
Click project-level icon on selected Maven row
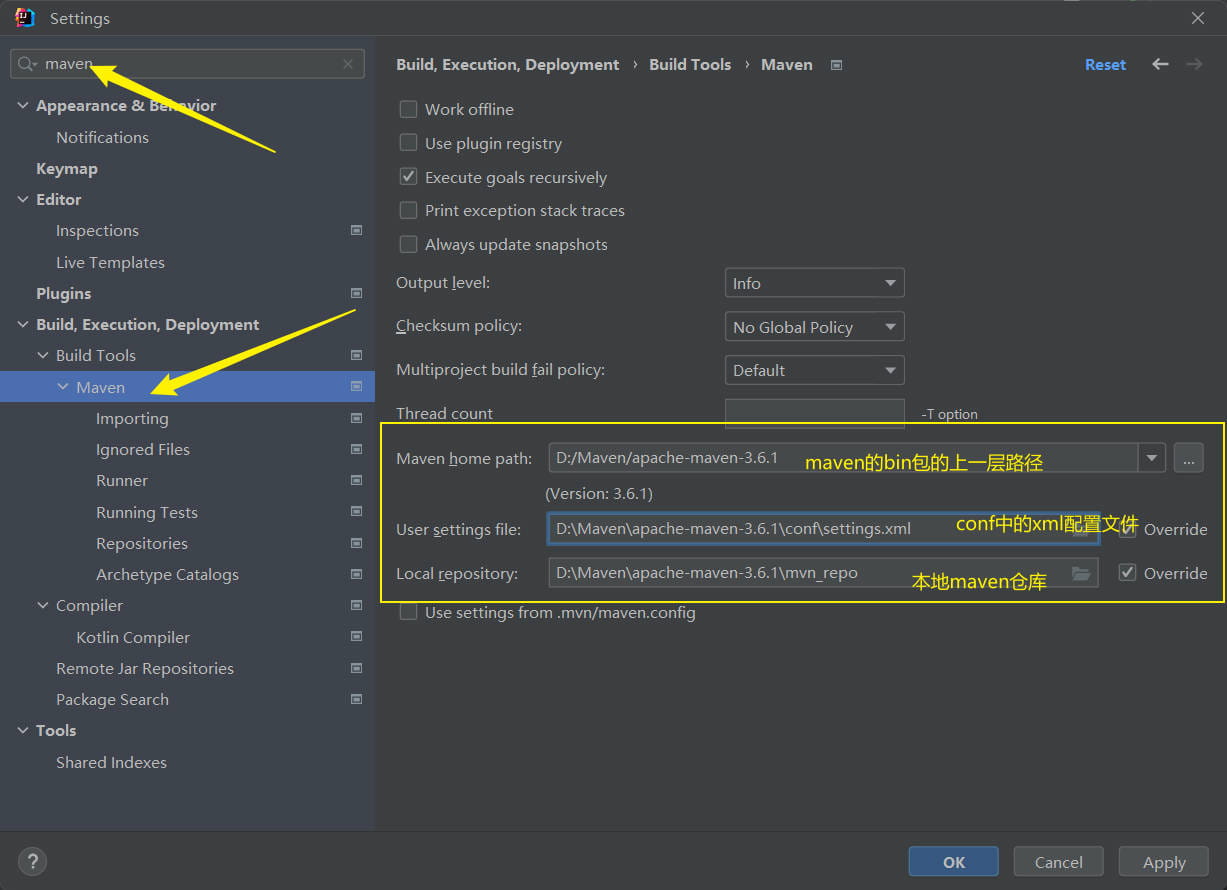point(356,386)
